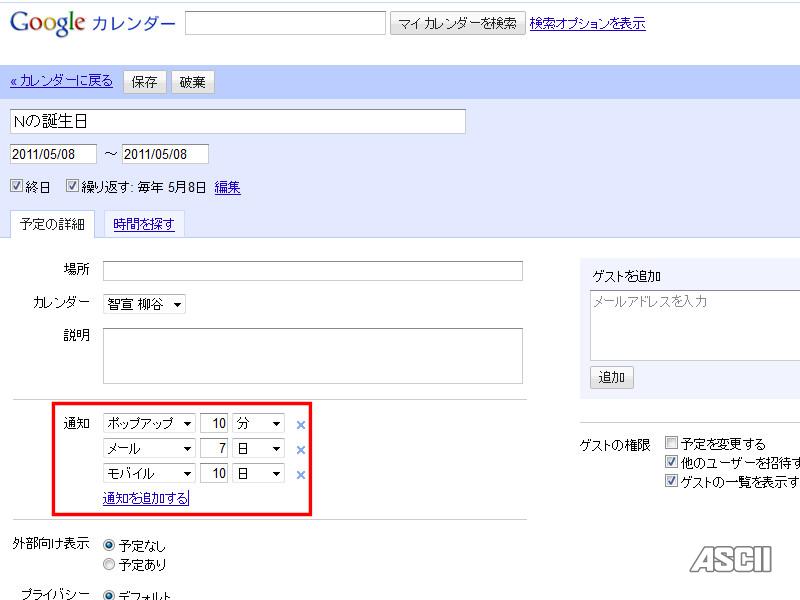
Task: Enable 予定を変更する guest permission
Action: (x=671, y=442)
